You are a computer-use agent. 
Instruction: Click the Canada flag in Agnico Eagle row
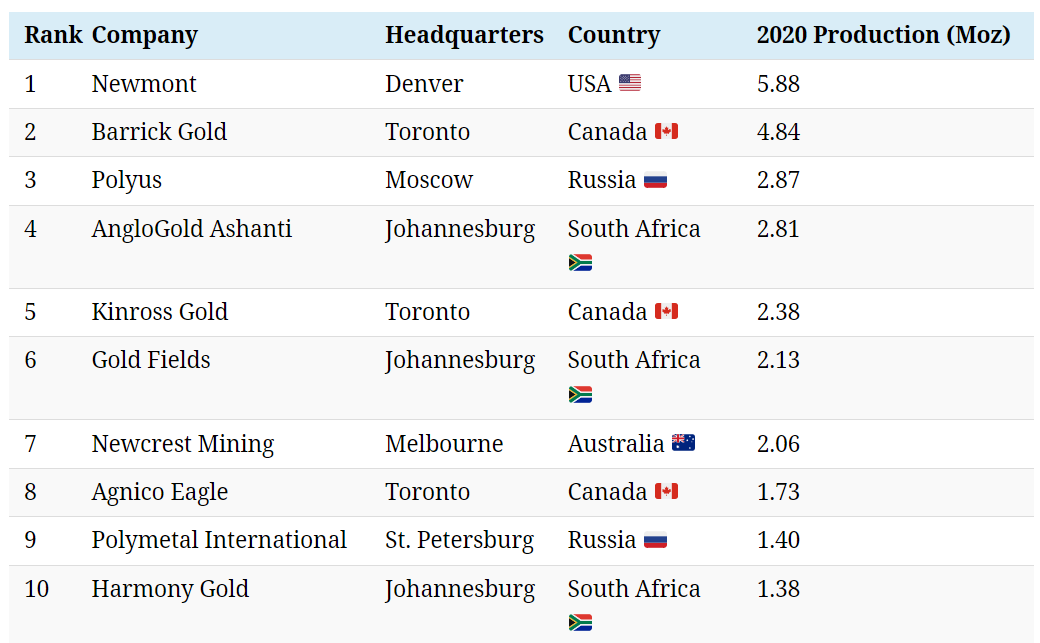(x=666, y=492)
